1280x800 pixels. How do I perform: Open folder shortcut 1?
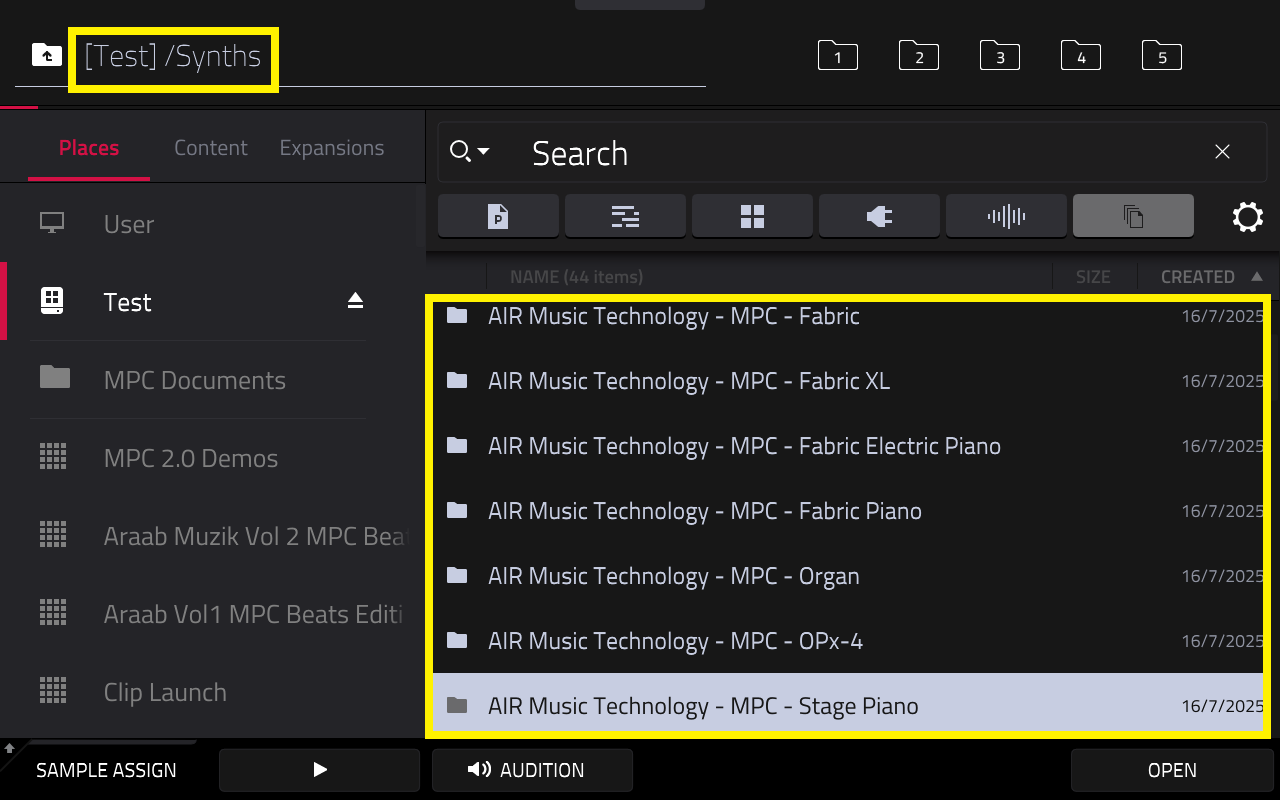point(838,56)
